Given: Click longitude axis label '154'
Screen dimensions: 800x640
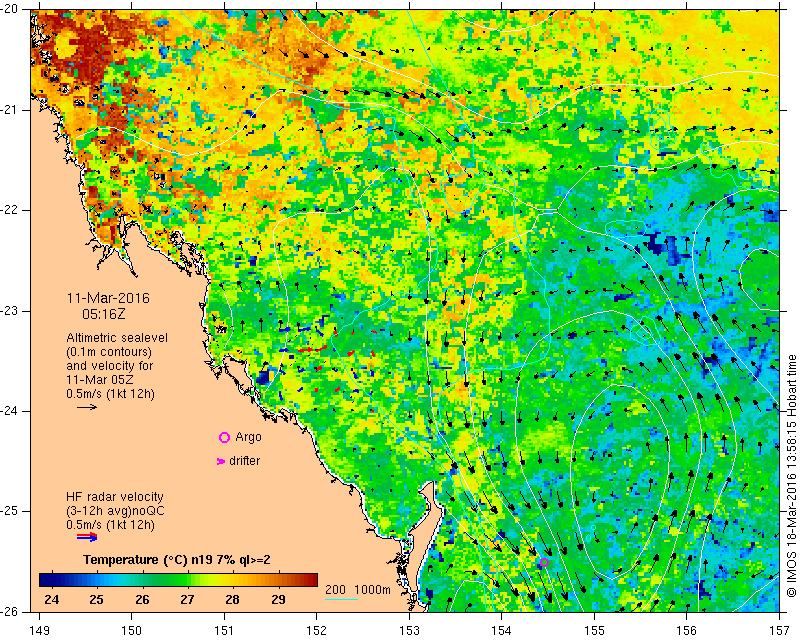Looking at the screenshot, I should [502, 631].
